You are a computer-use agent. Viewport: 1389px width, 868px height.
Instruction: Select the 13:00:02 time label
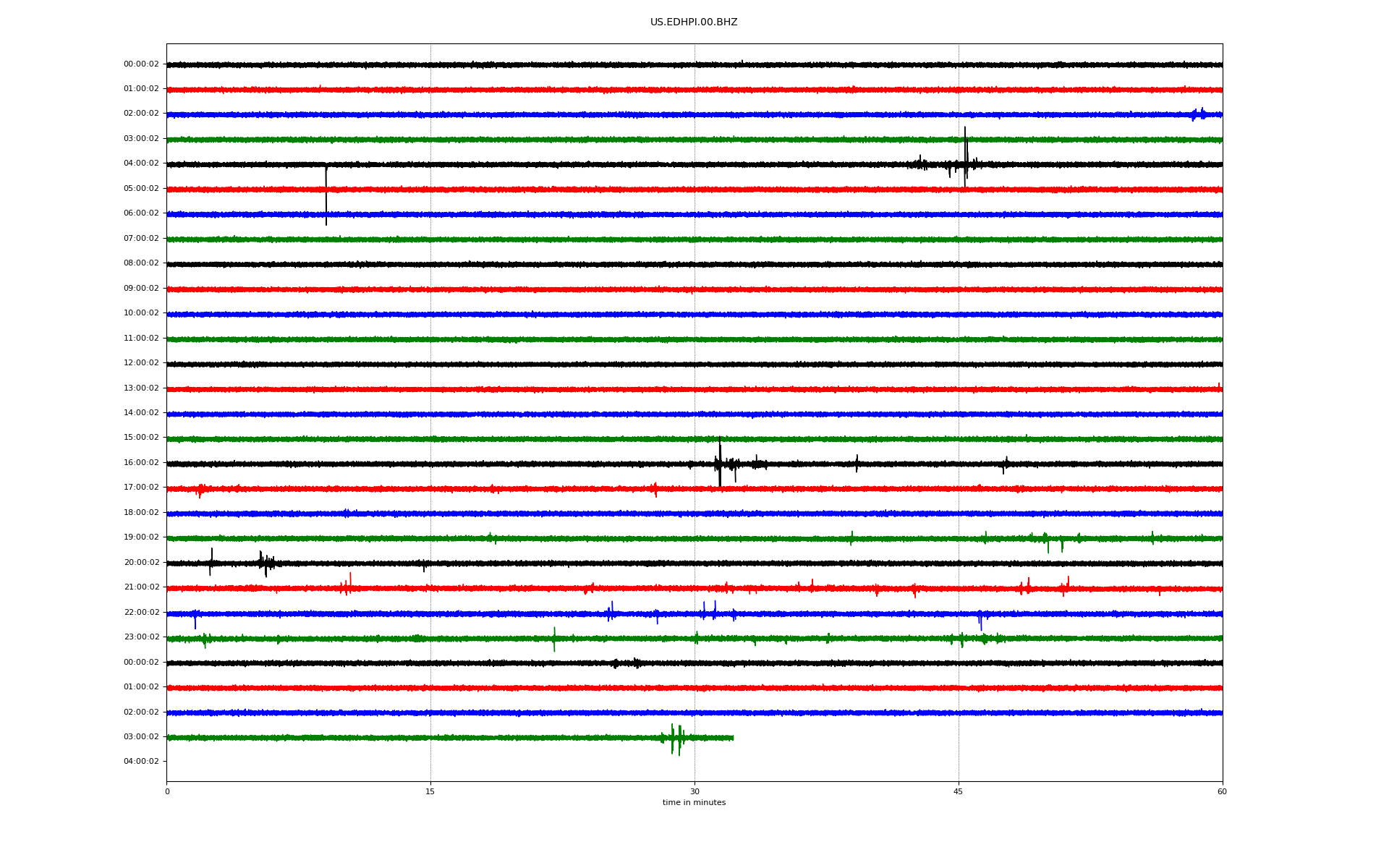tap(141, 388)
